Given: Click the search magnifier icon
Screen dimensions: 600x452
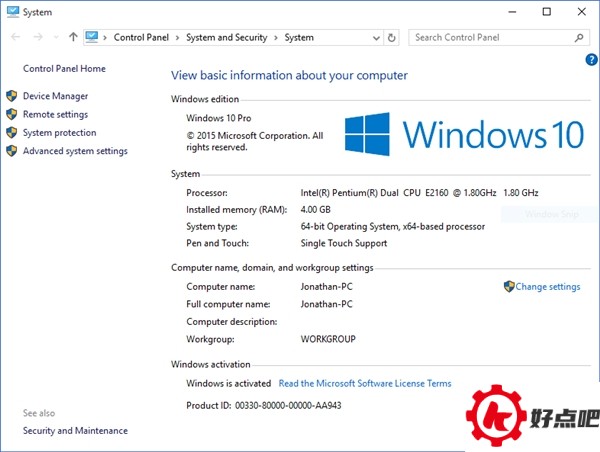Looking at the screenshot, I should click(579, 38).
